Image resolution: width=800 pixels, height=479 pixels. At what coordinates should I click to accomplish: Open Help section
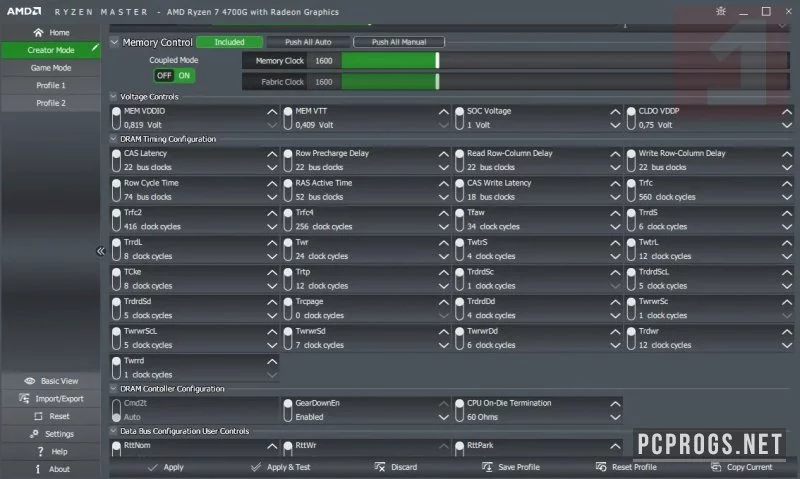click(51, 451)
